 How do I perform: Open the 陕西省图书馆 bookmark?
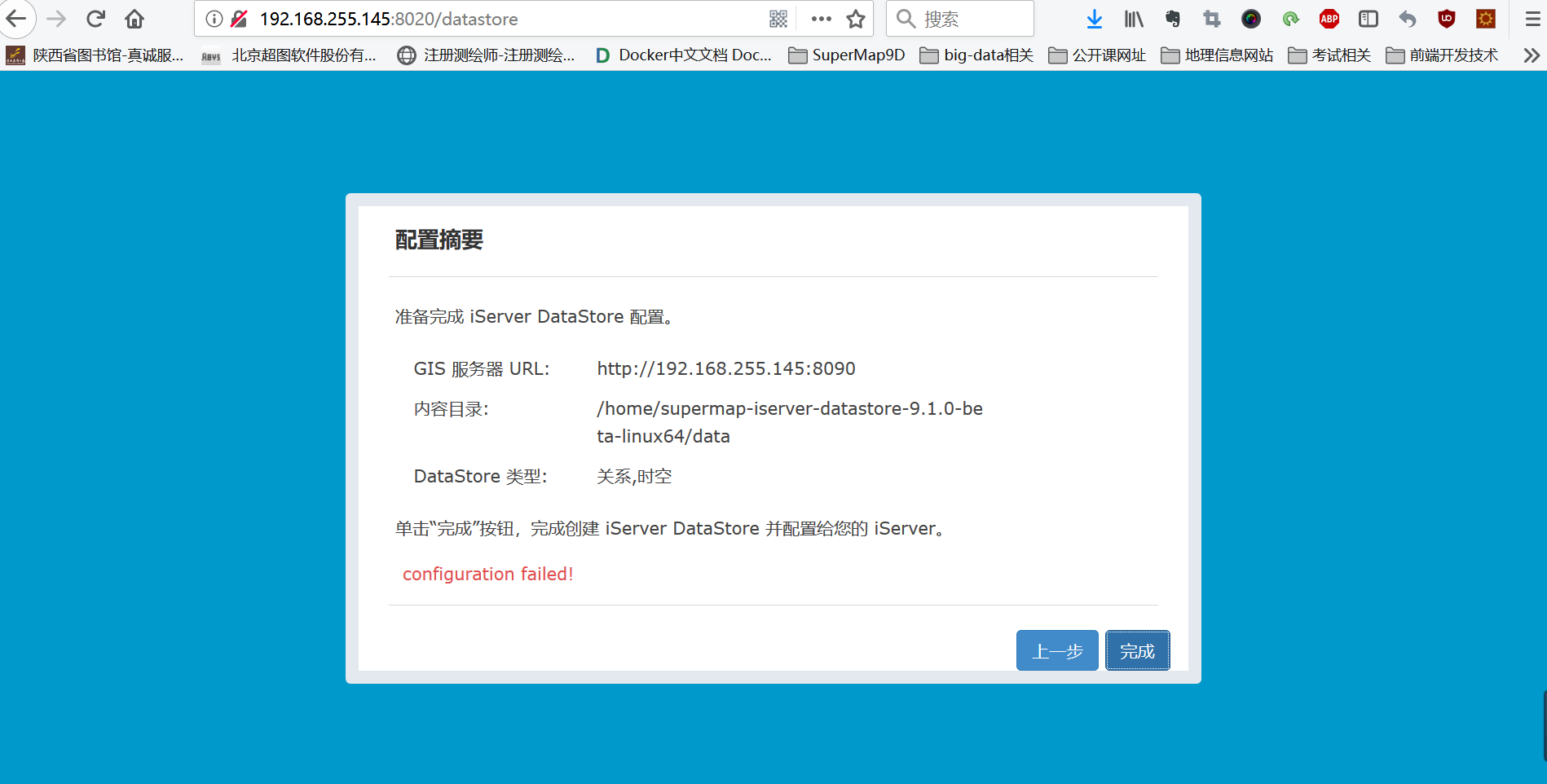click(95, 55)
